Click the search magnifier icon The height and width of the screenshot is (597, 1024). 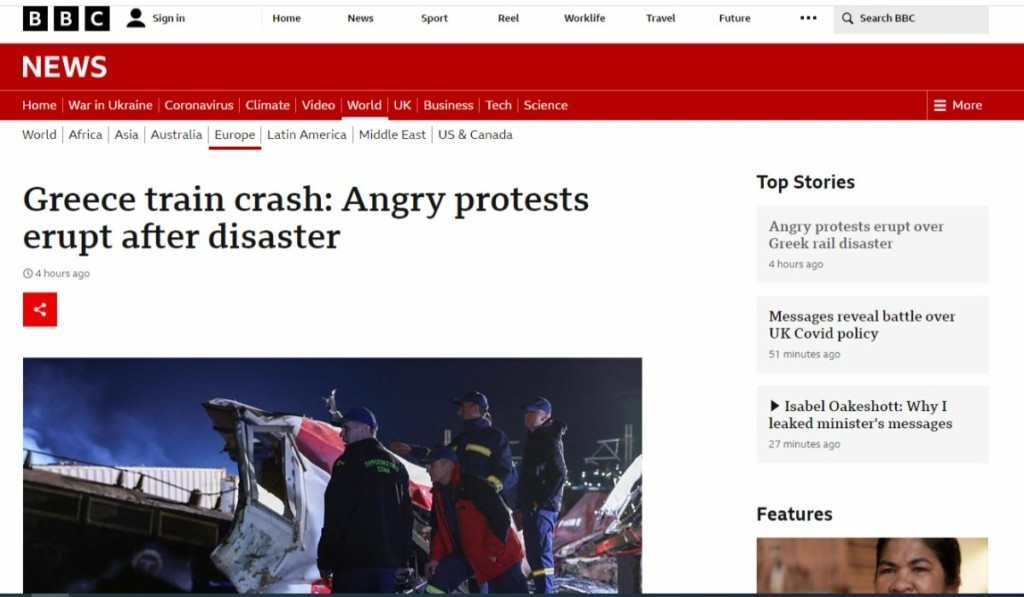tap(847, 18)
